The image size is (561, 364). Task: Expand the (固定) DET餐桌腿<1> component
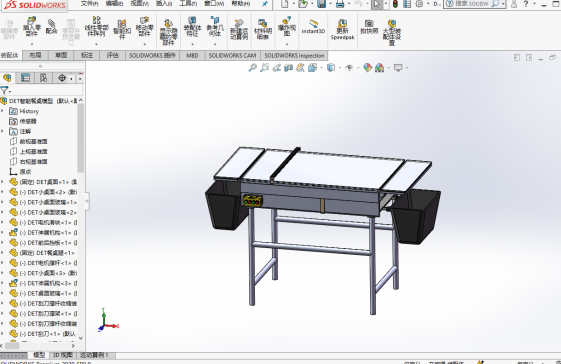pyautogui.click(x=3, y=253)
